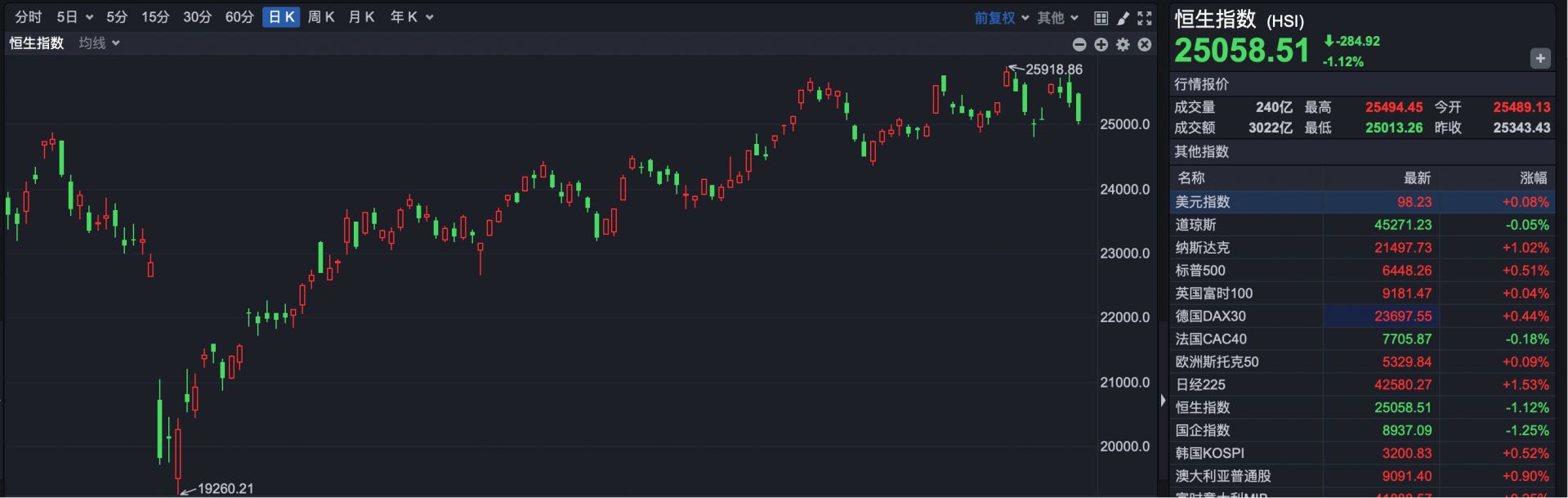Viewport: 1568px width, 498px height.
Task: Sort list by 名称 column header
Action: tap(1191, 178)
